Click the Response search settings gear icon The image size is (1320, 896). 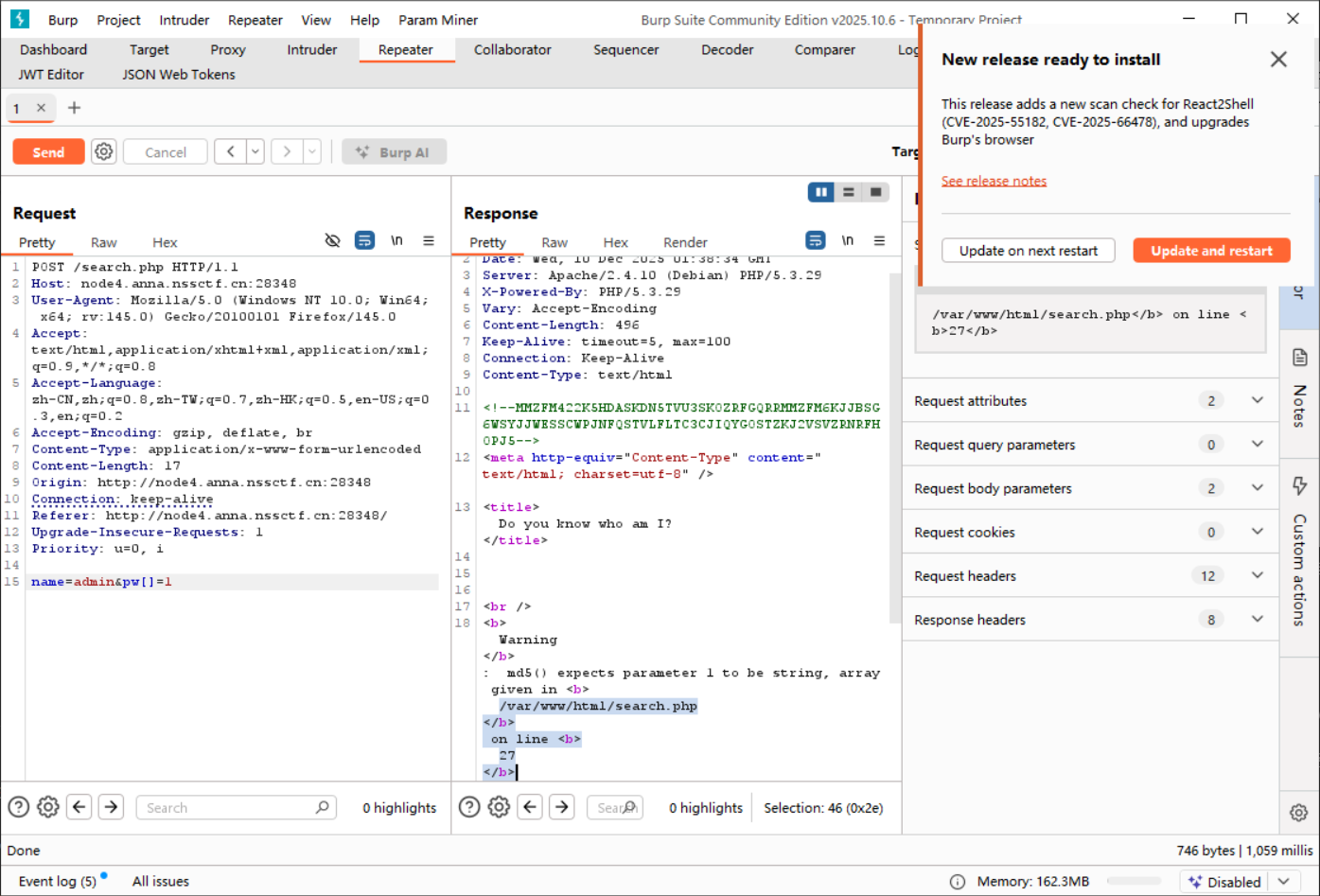(x=499, y=807)
